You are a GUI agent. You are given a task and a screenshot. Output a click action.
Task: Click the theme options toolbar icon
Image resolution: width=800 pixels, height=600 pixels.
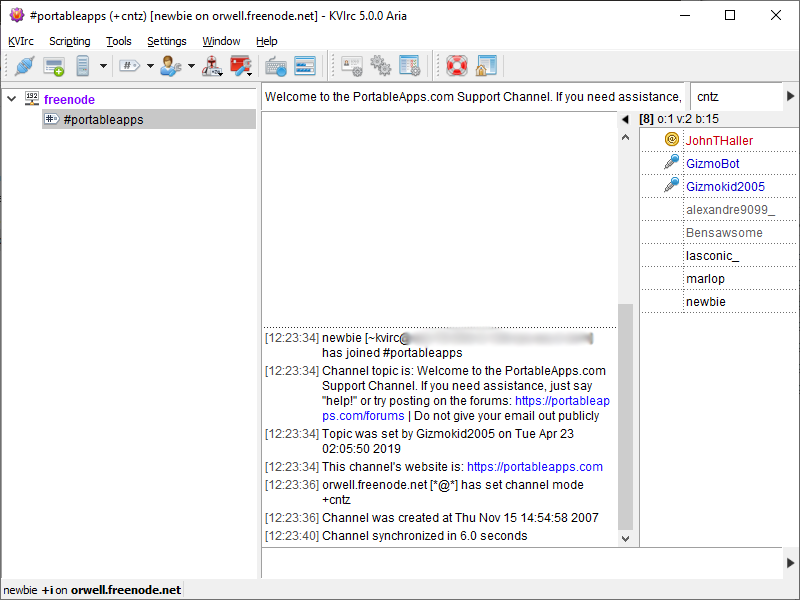pyautogui.click(x=410, y=67)
